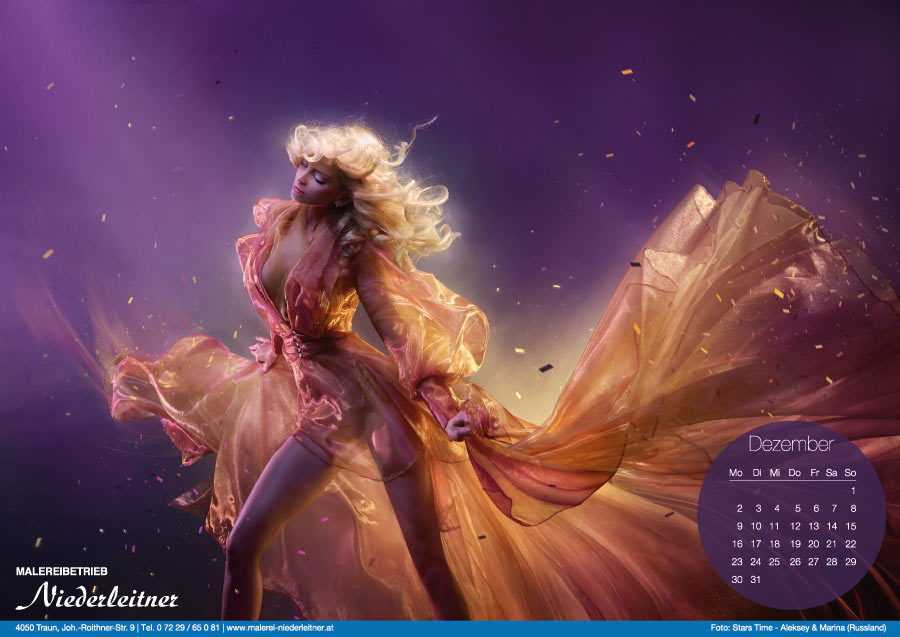
Task: Click calendar date 5
Action: (797, 508)
